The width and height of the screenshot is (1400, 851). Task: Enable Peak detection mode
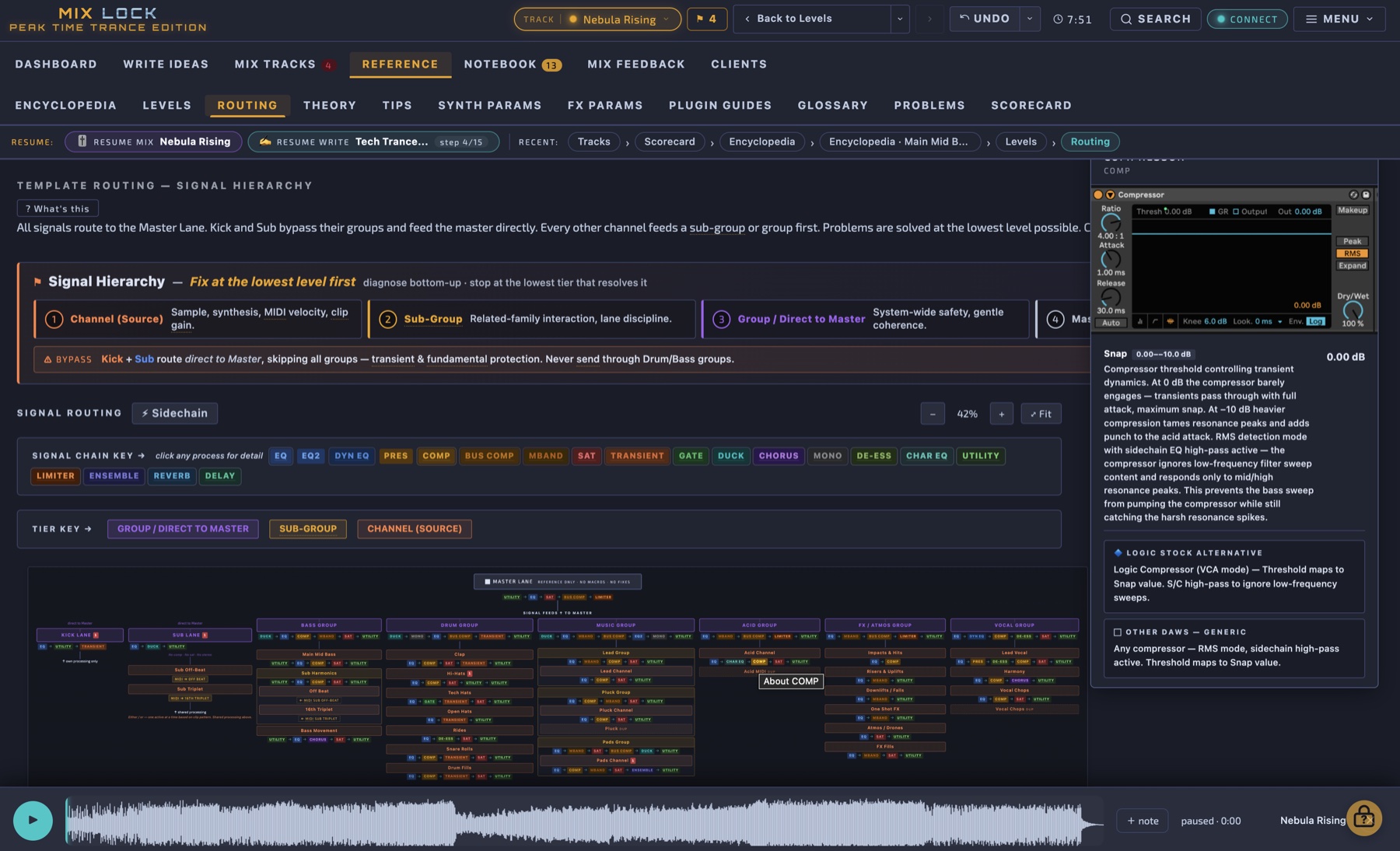[x=1352, y=241]
